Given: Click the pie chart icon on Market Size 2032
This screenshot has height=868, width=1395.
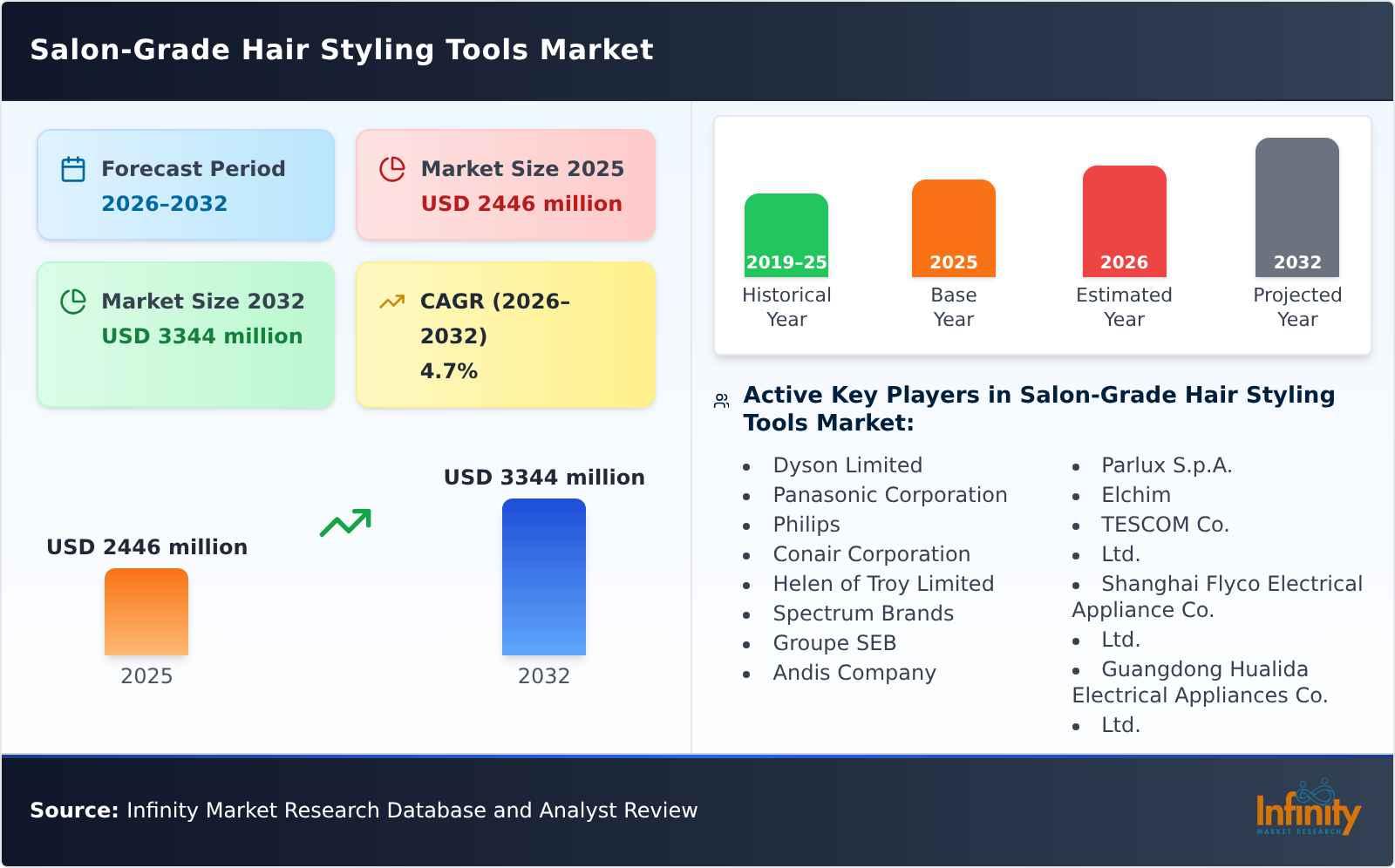Looking at the screenshot, I should (x=73, y=301).
